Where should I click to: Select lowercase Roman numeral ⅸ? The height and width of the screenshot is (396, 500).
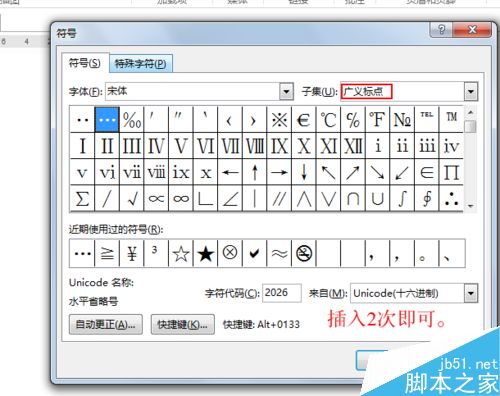click(x=181, y=172)
